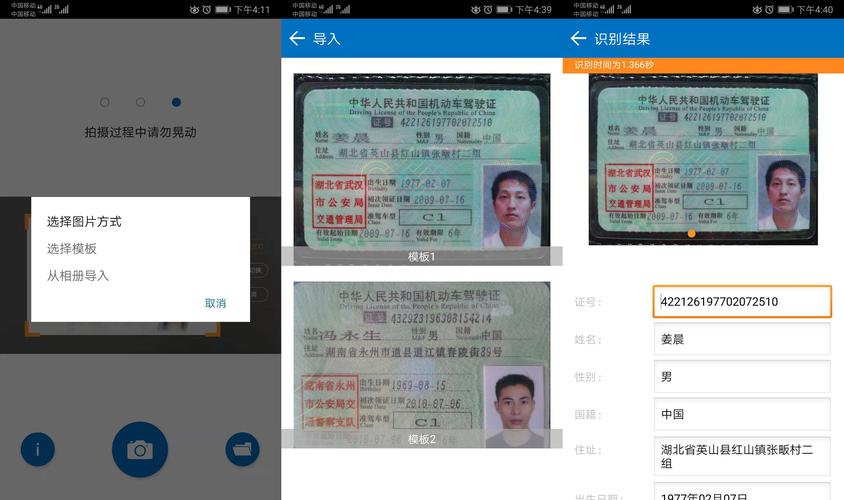The width and height of the screenshot is (844, 500).
Task: Go back from the 识别结果 screen
Action: [x=578, y=39]
